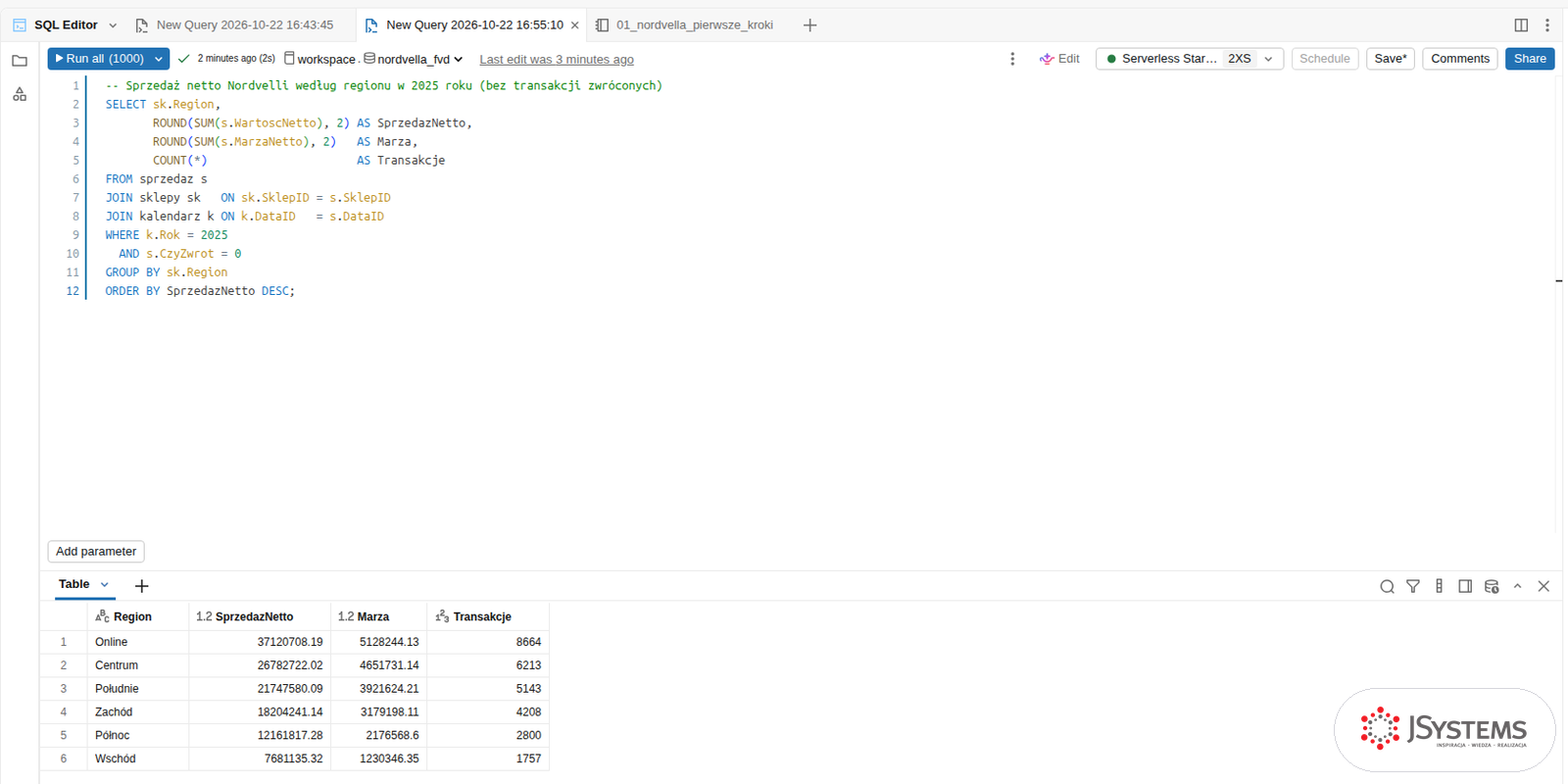1568x784 pixels.
Task: Add a new result visualization tab
Action: coord(142,586)
